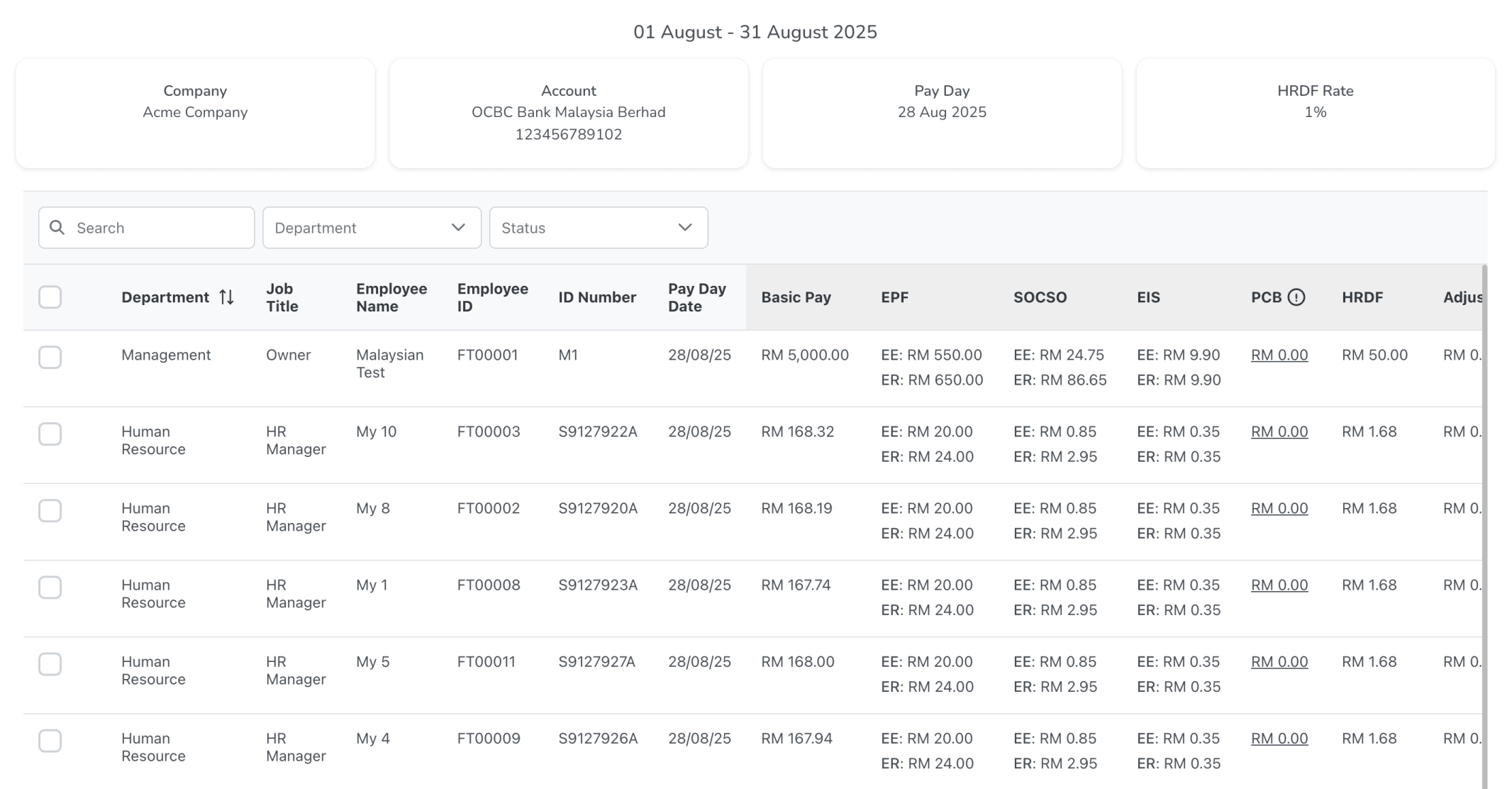Click the Basic Pay column header
1512x789 pixels.
coord(796,297)
